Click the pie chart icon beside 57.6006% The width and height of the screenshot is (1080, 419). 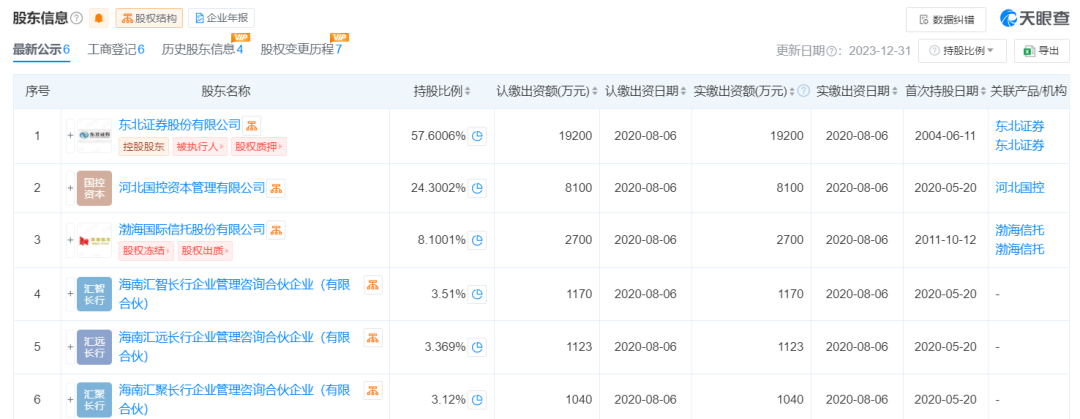(x=478, y=136)
